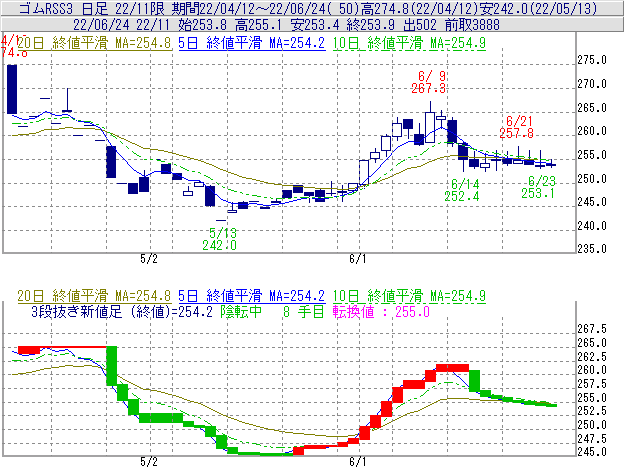This screenshot has height=475, width=624.
Task: Click the 6/1 date label under the upper chart
Action: coord(358,259)
